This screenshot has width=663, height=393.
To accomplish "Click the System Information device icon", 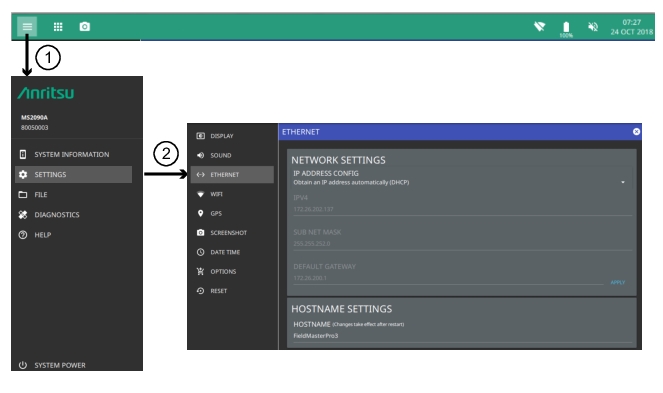I will 23,154.
